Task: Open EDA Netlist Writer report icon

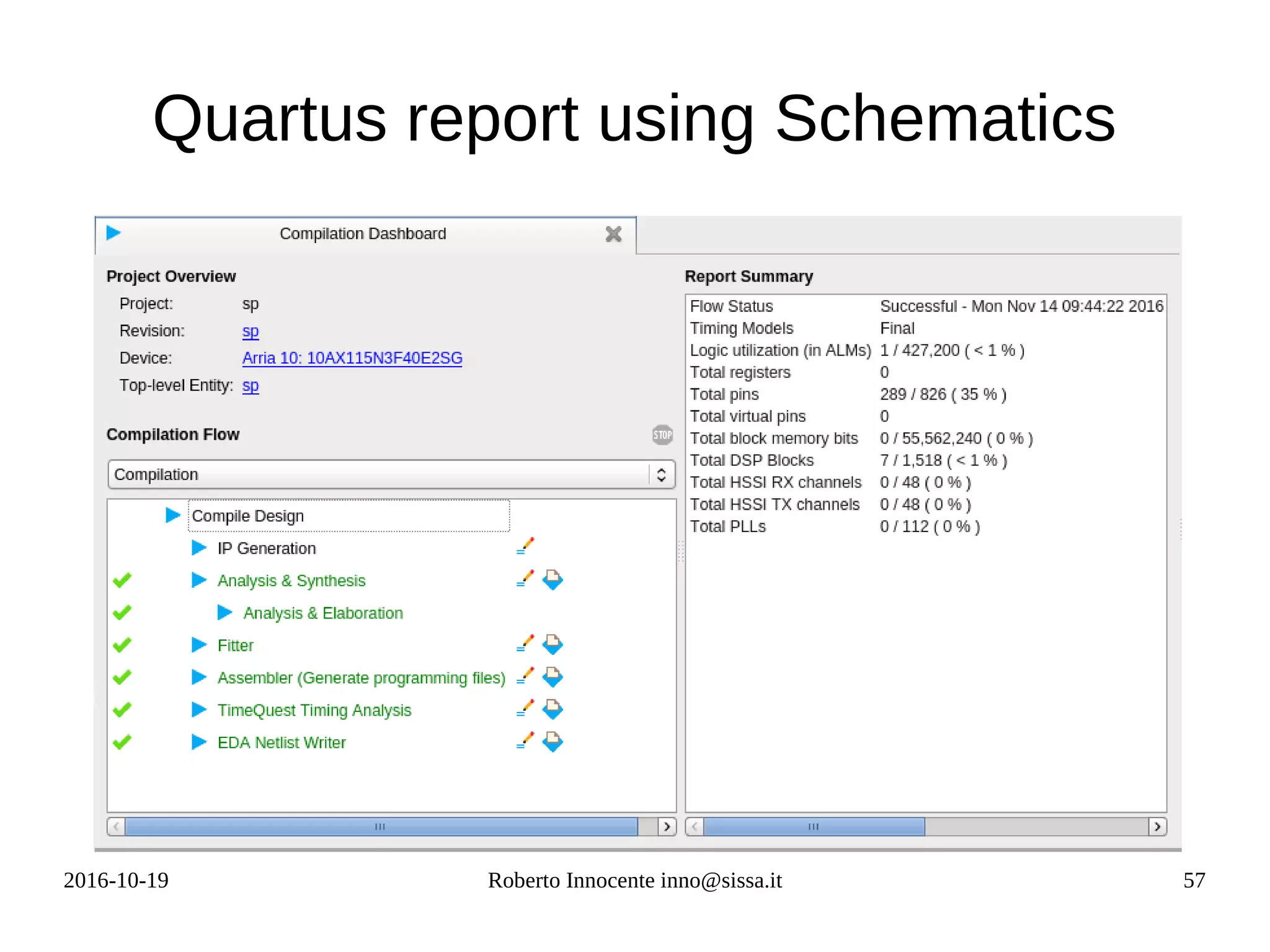Action: 553,741
